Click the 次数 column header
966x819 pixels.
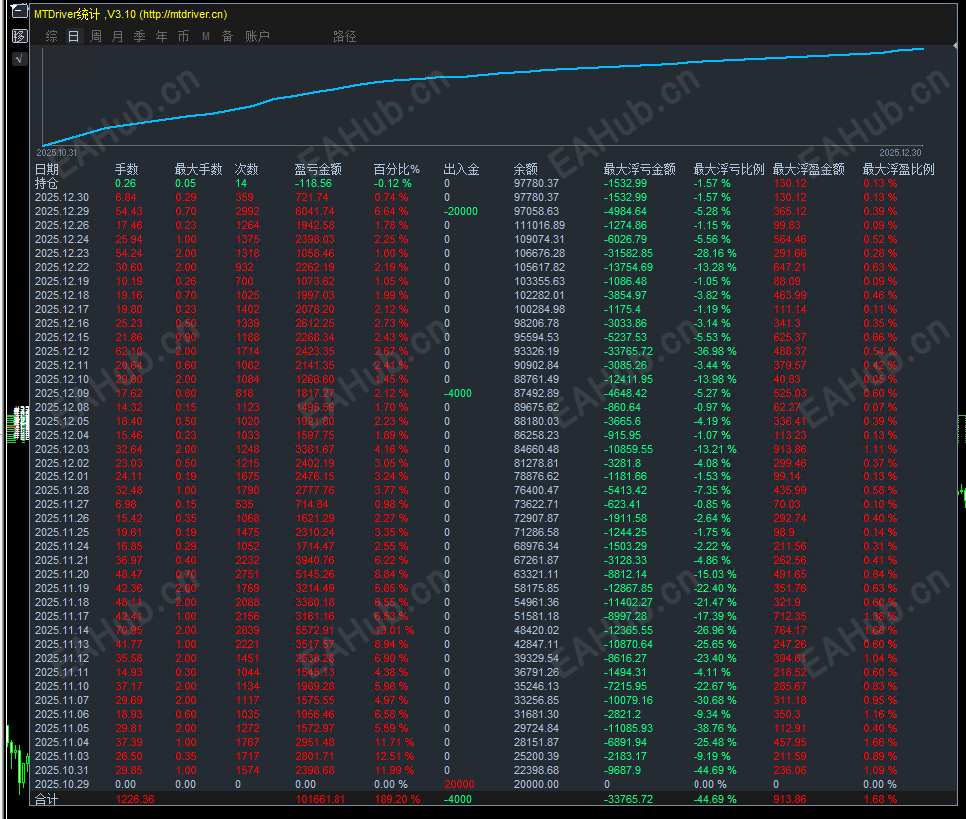(246, 169)
